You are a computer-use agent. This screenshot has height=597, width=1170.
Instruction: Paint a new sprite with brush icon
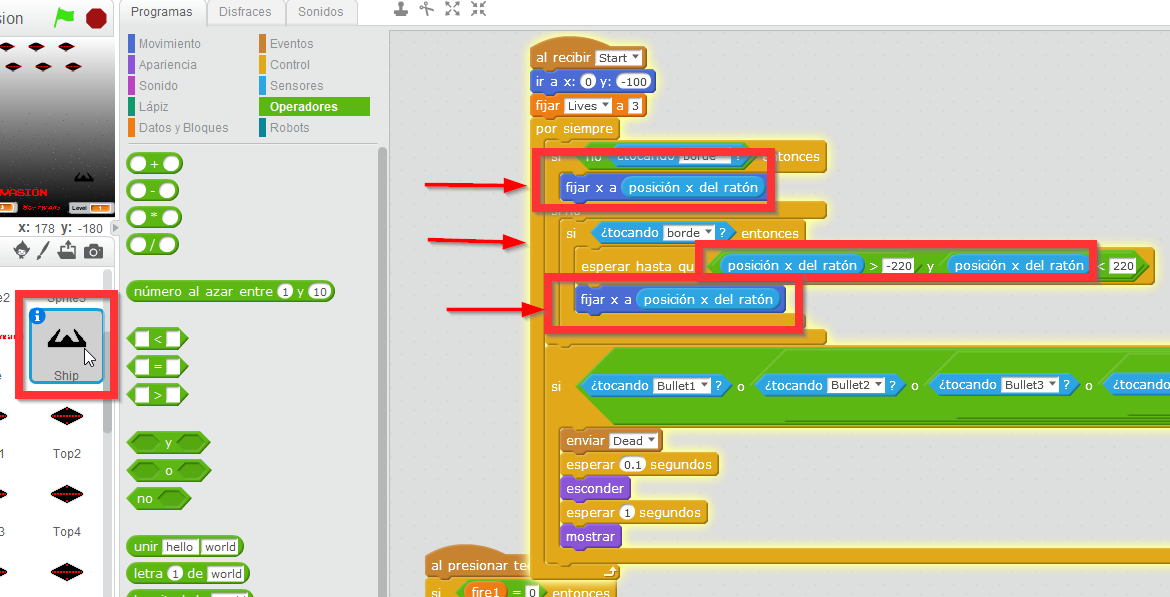[44, 250]
